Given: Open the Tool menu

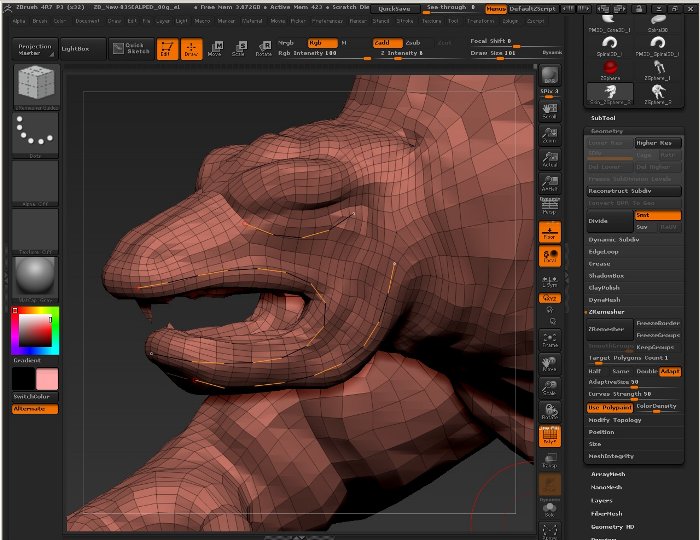Looking at the screenshot, I should click(453, 20).
